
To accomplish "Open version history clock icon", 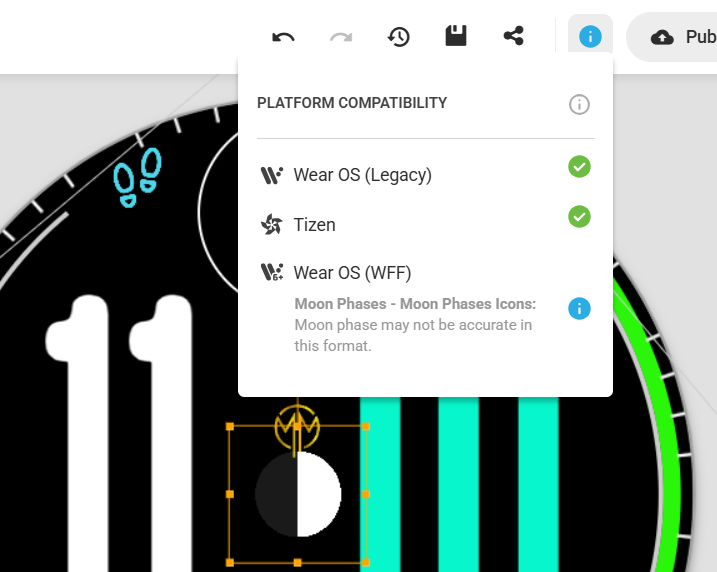I will pos(399,37).
